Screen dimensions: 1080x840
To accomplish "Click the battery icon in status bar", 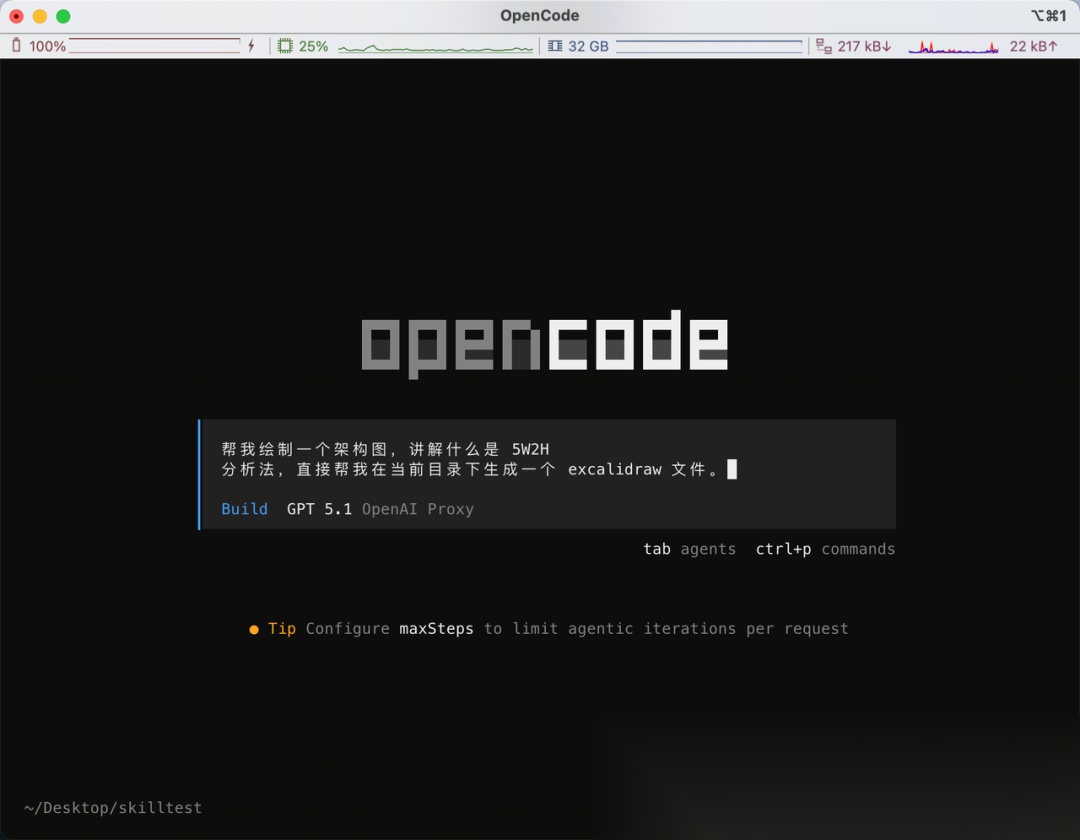I will coord(17,46).
